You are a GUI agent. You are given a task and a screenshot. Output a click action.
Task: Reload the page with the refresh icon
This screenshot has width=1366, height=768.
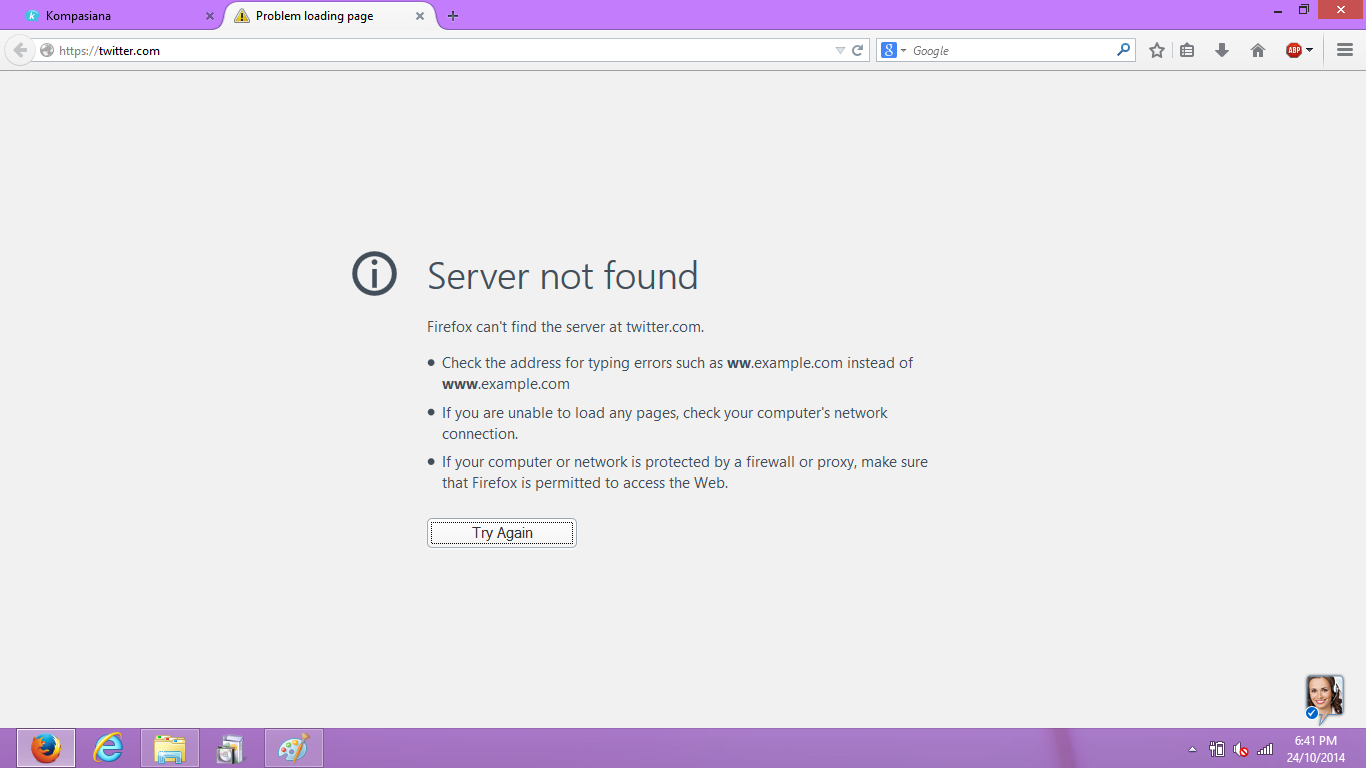pos(857,50)
